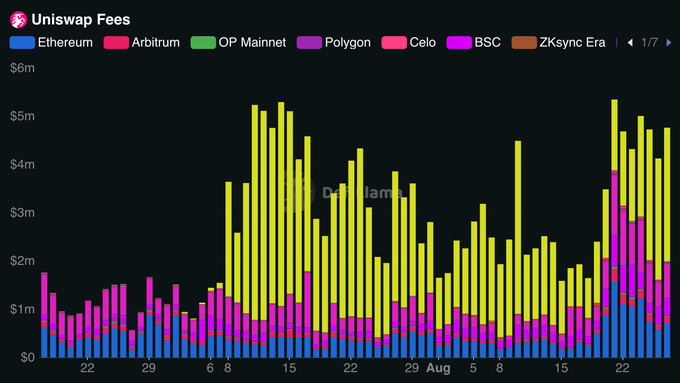The image size is (680, 383).
Task: Click the x-axis label 6
Action: click(210, 368)
